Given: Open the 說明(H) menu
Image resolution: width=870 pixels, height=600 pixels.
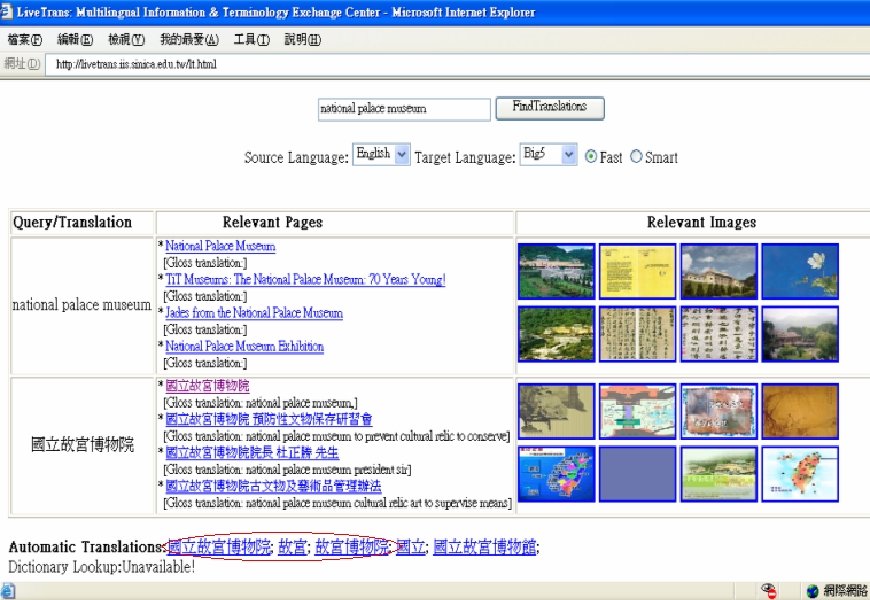Looking at the screenshot, I should [302, 39].
